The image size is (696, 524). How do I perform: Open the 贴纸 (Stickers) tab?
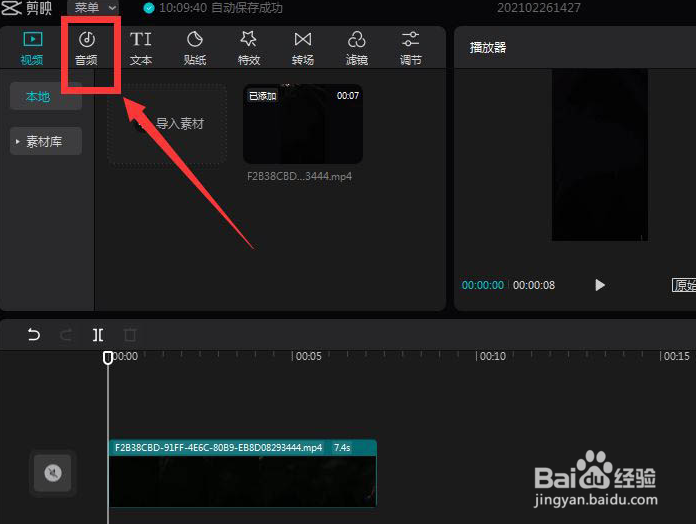[x=195, y=48]
